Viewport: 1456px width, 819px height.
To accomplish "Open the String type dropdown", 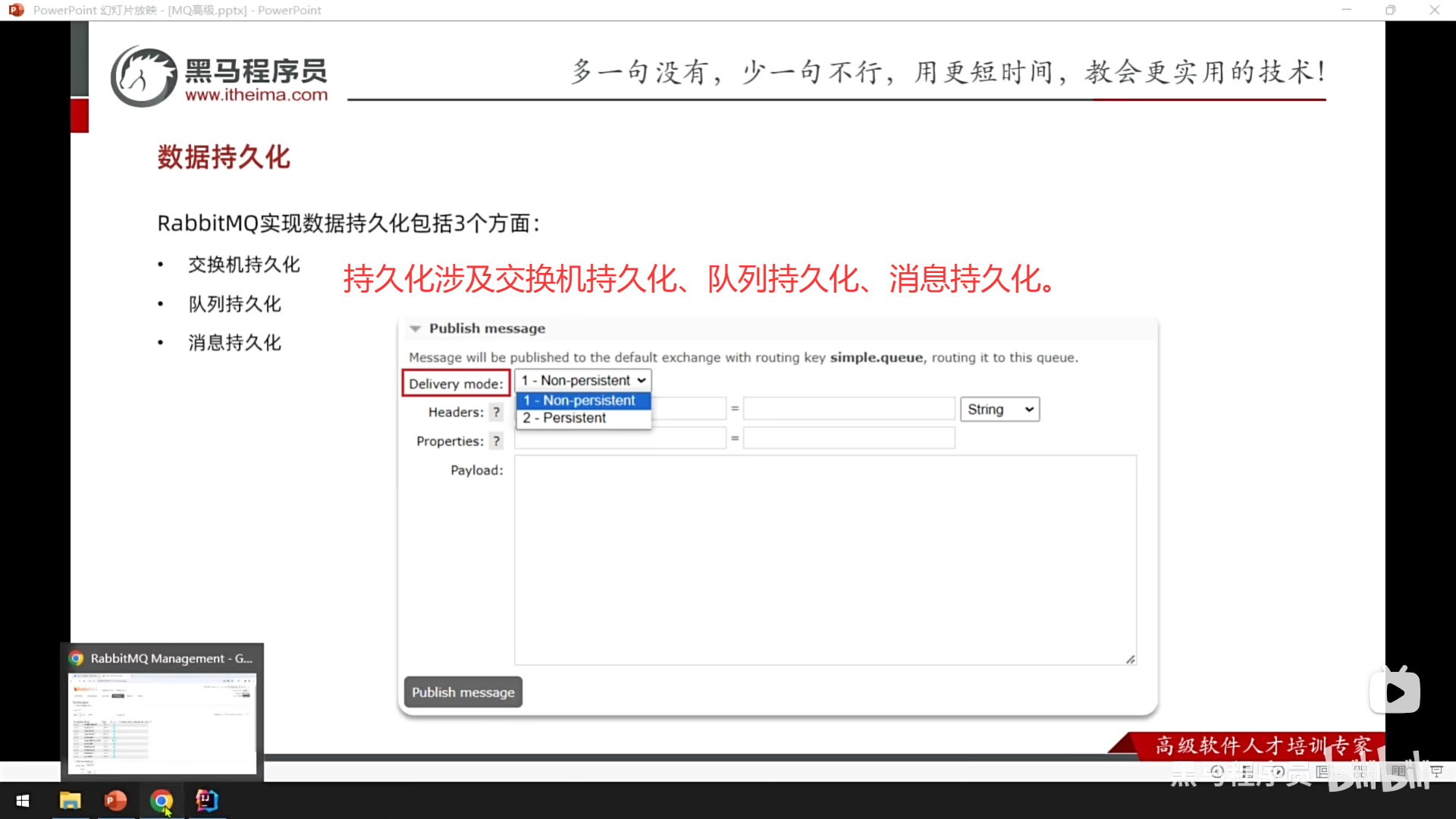I will point(999,409).
